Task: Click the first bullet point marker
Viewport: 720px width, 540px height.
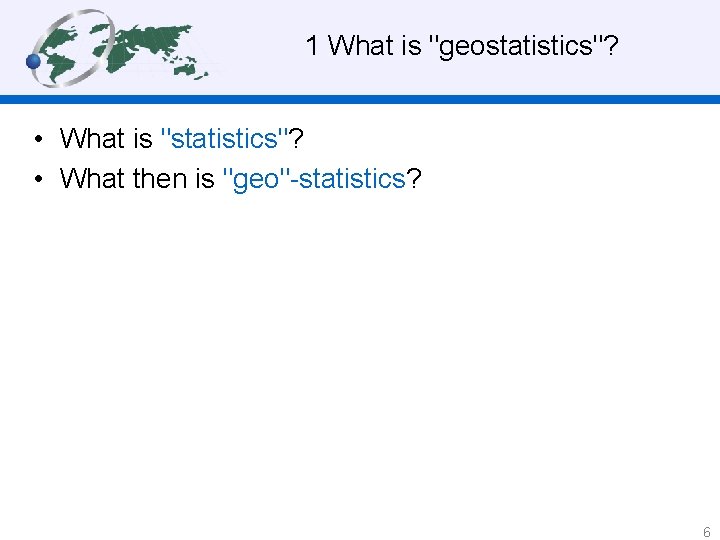Action: pos(36,139)
